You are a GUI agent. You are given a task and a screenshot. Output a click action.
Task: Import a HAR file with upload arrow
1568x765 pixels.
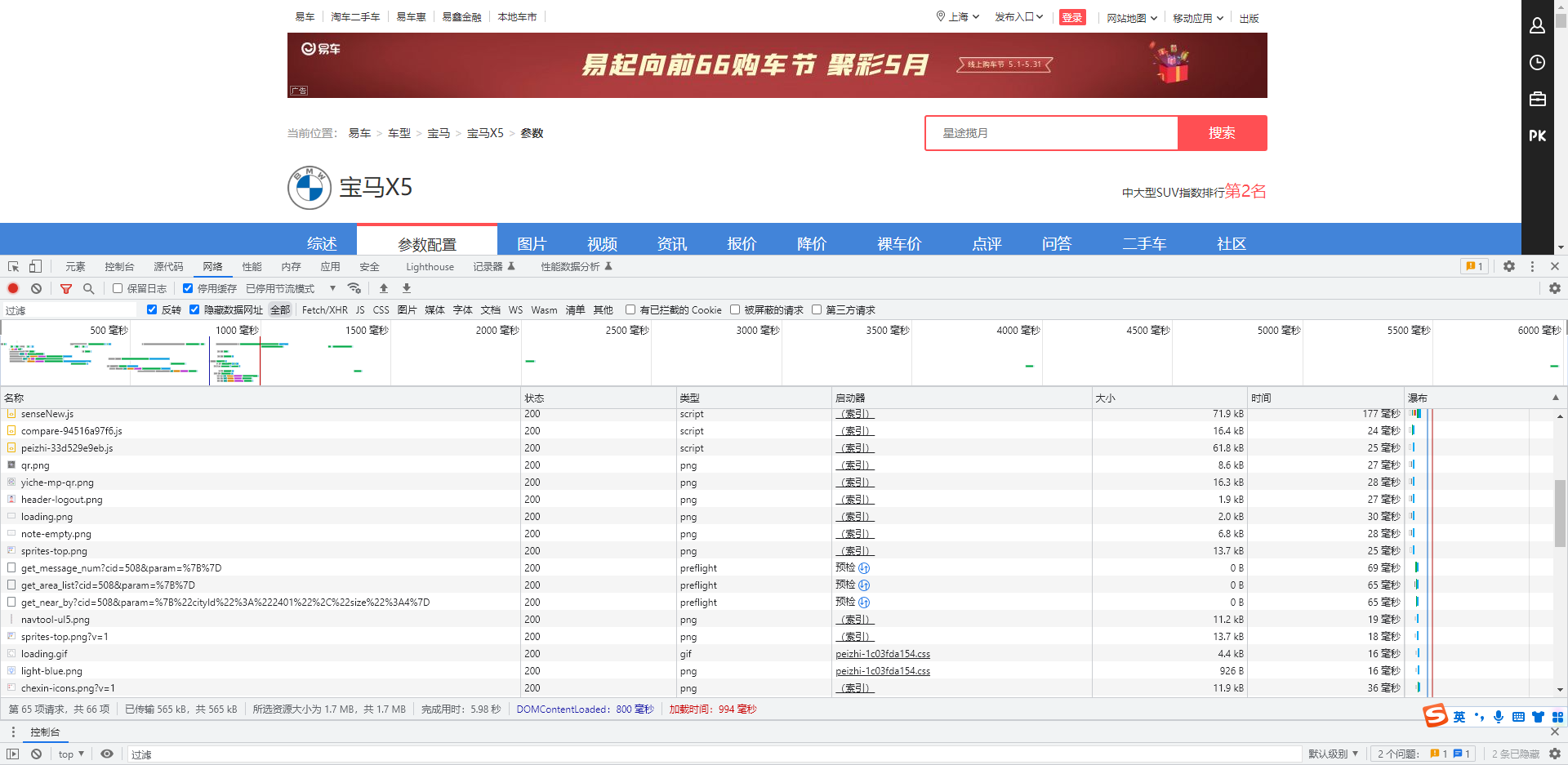[384, 288]
